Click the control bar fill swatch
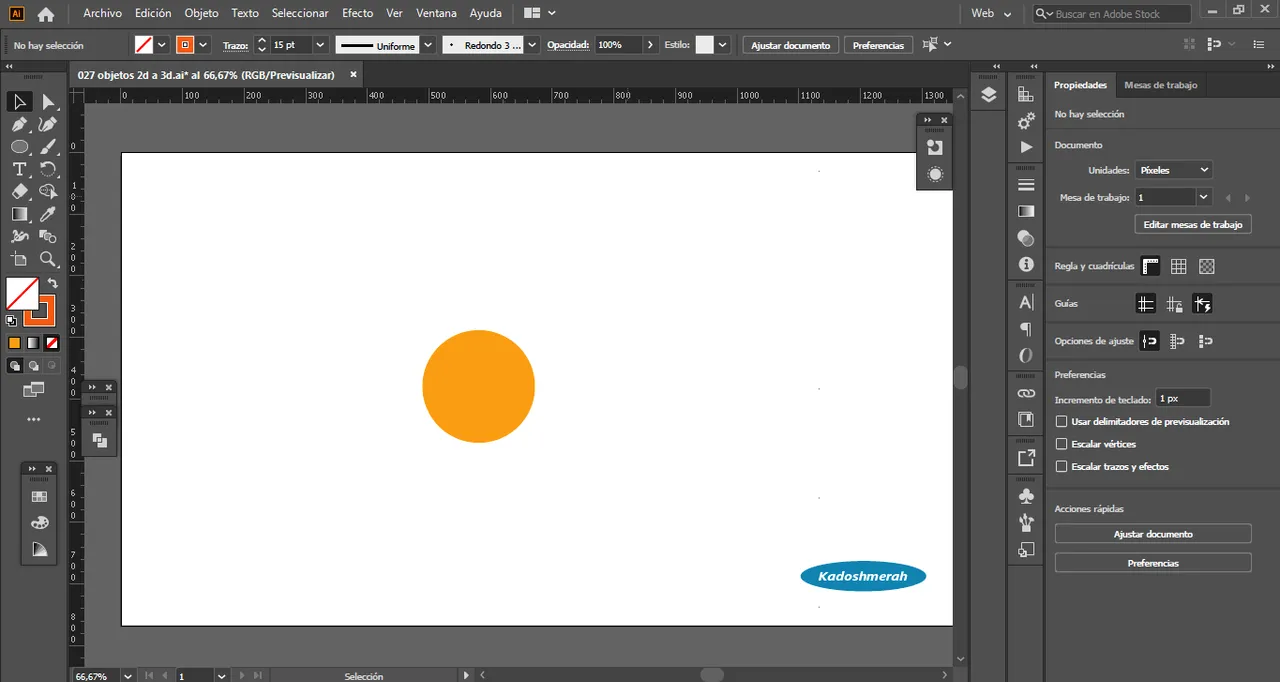The height and width of the screenshot is (682, 1280). click(143, 45)
